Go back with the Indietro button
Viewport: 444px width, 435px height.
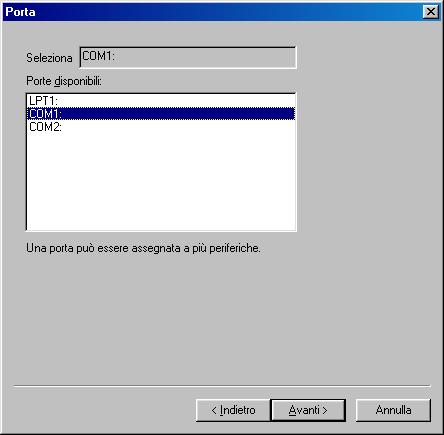[233, 410]
